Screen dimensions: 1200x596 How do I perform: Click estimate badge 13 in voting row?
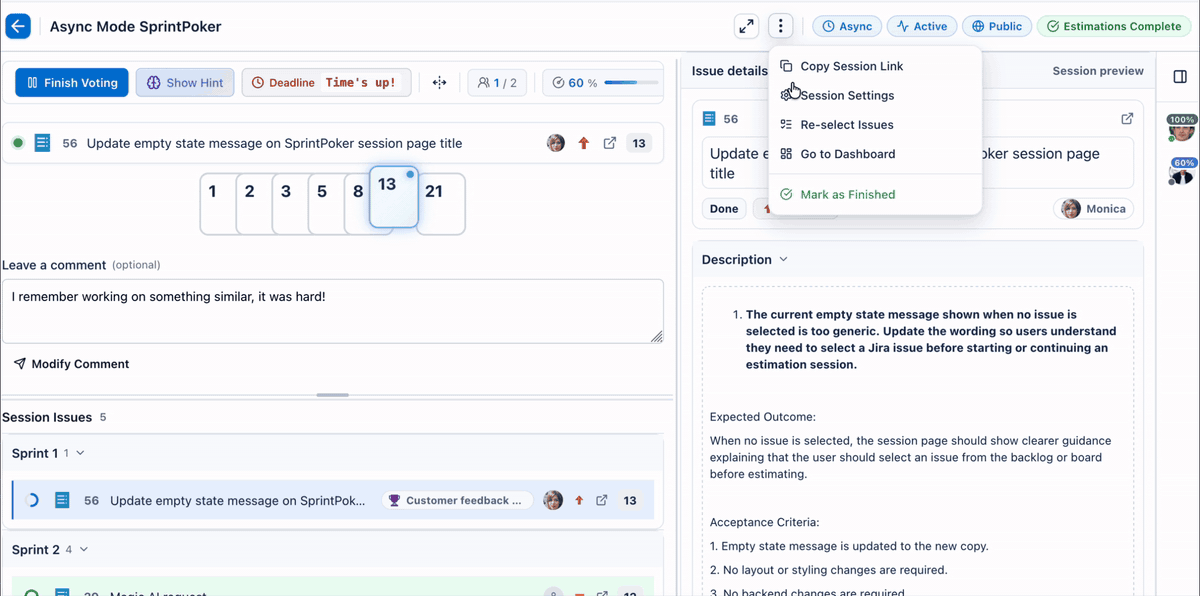click(x=639, y=143)
